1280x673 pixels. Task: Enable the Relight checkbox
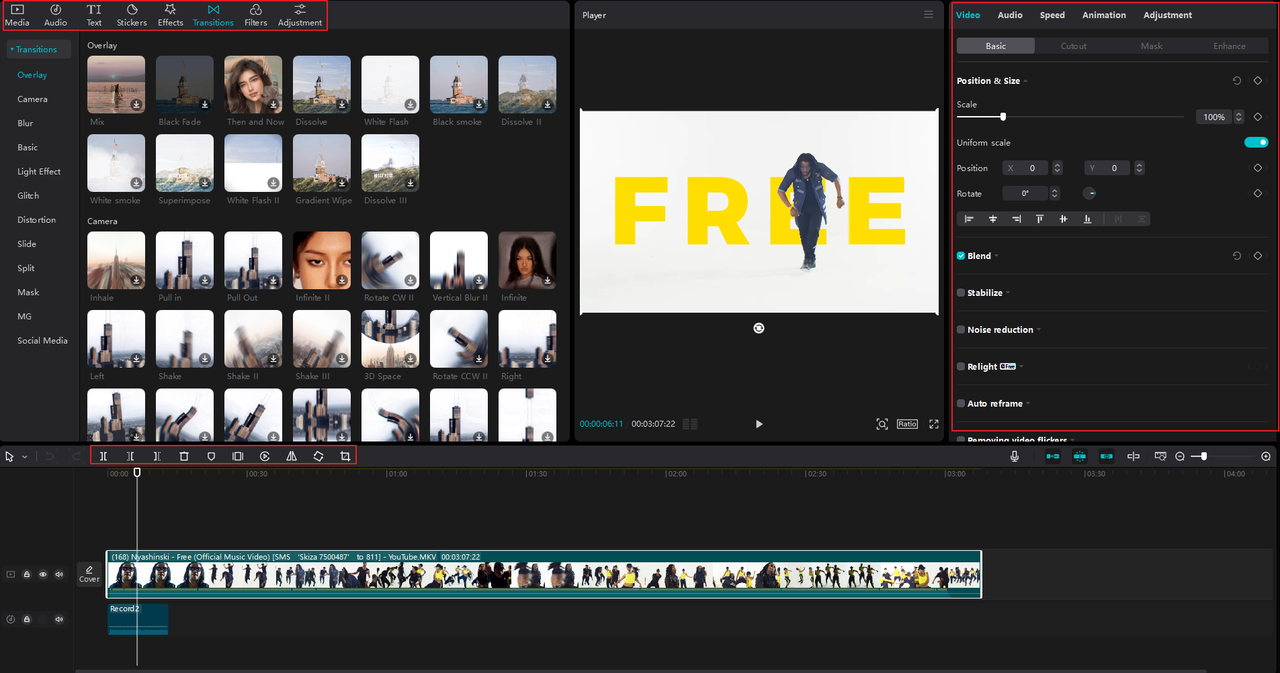[961, 367]
